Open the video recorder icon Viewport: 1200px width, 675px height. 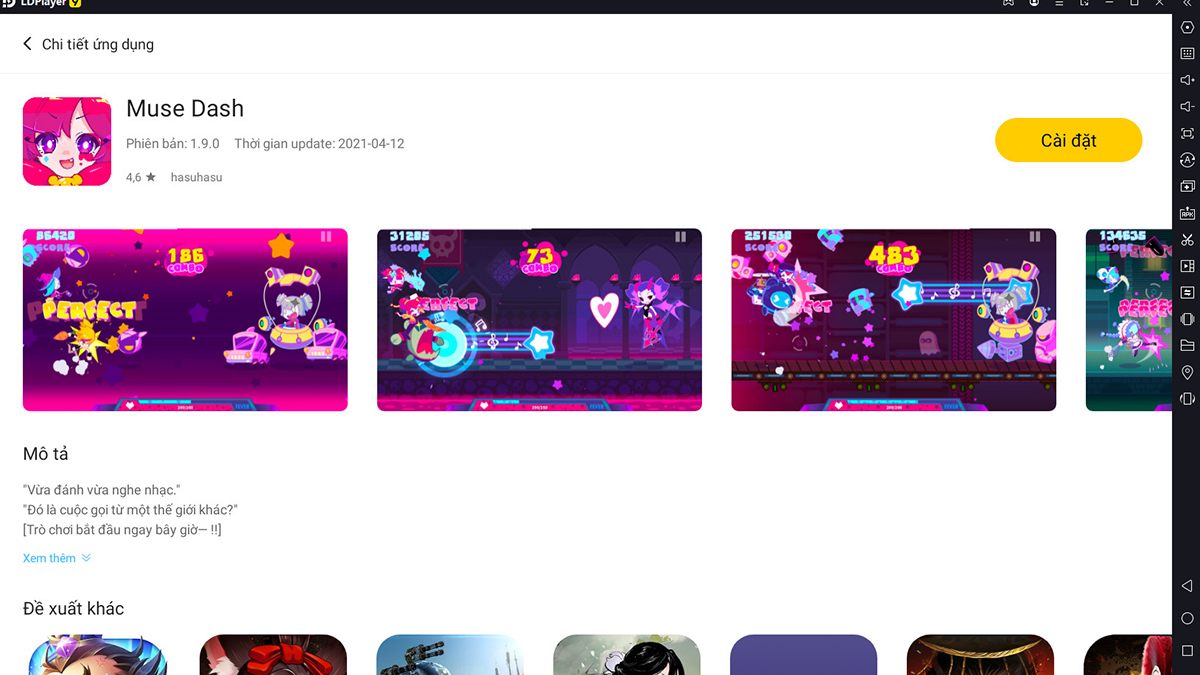coord(1187,266)
